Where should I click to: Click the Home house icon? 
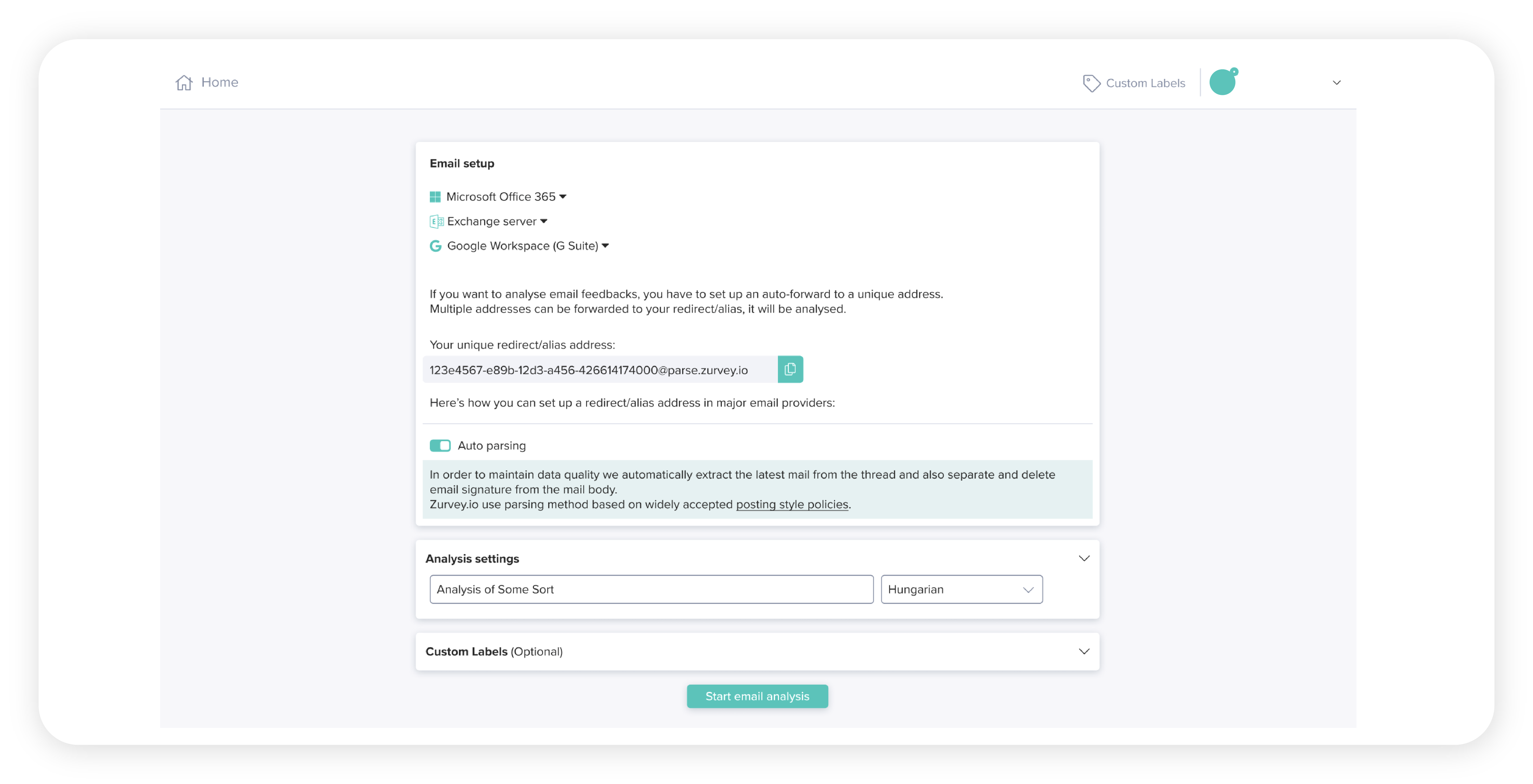coord(184,83)
